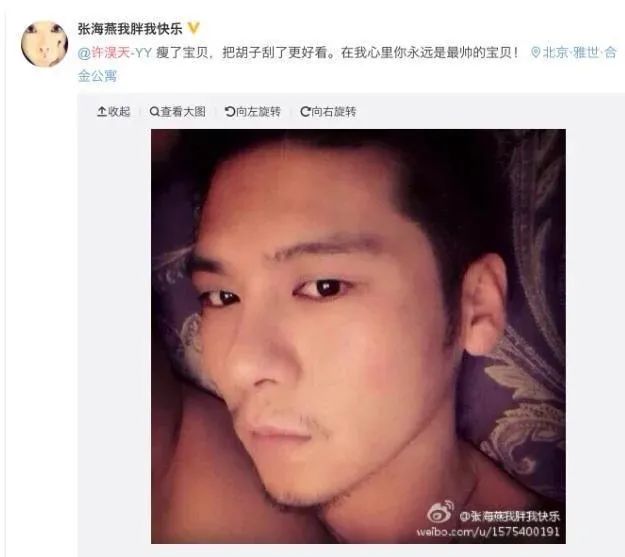Select 向左旋转 to rotate the photo left
The image size is (625, 557).
(x=258, y=112)
